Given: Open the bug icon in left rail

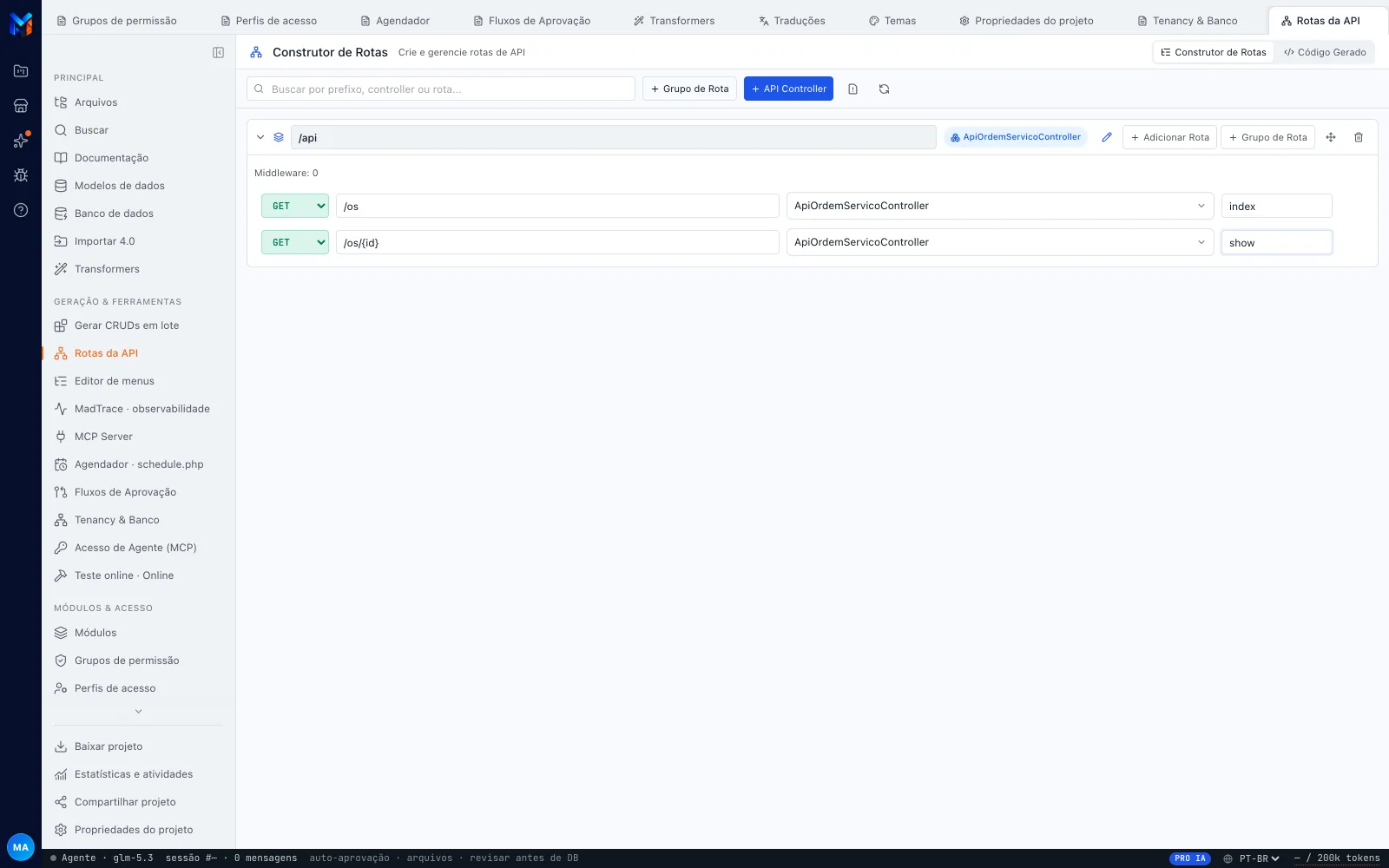Looking at the screenshot, I should 21,175.
